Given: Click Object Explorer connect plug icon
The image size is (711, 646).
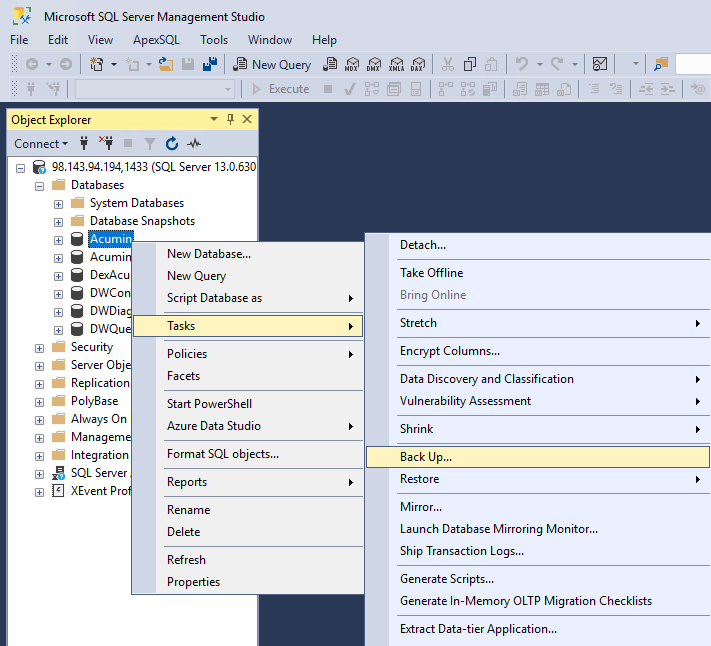Looking at the screenshot, I should click(x=84, y=144).
